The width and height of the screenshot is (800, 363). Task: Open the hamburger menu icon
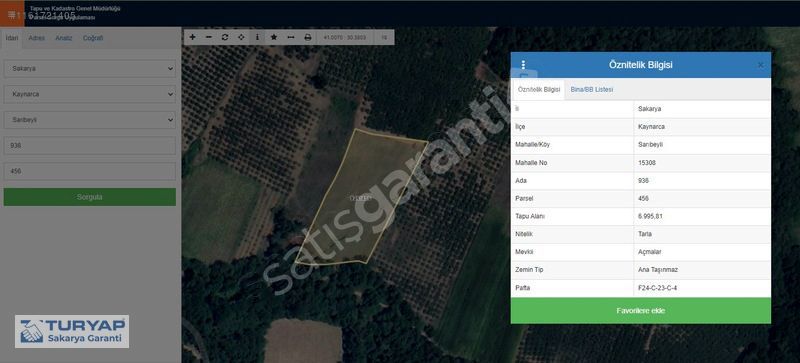pos(12,14)
